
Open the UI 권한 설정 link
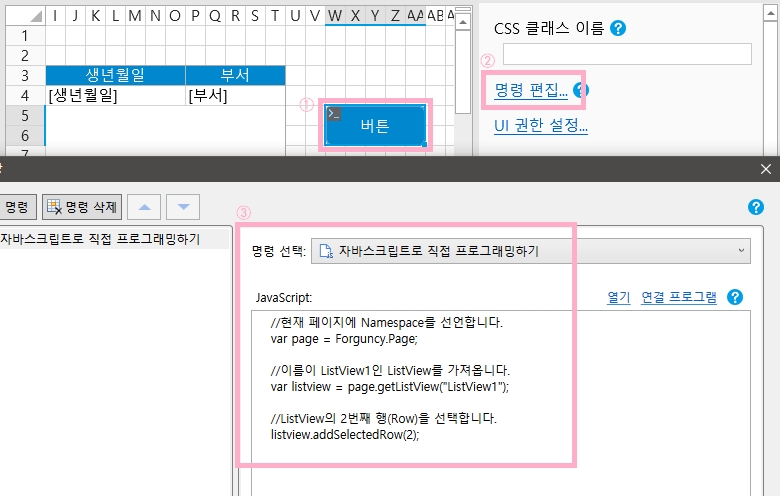540,126
